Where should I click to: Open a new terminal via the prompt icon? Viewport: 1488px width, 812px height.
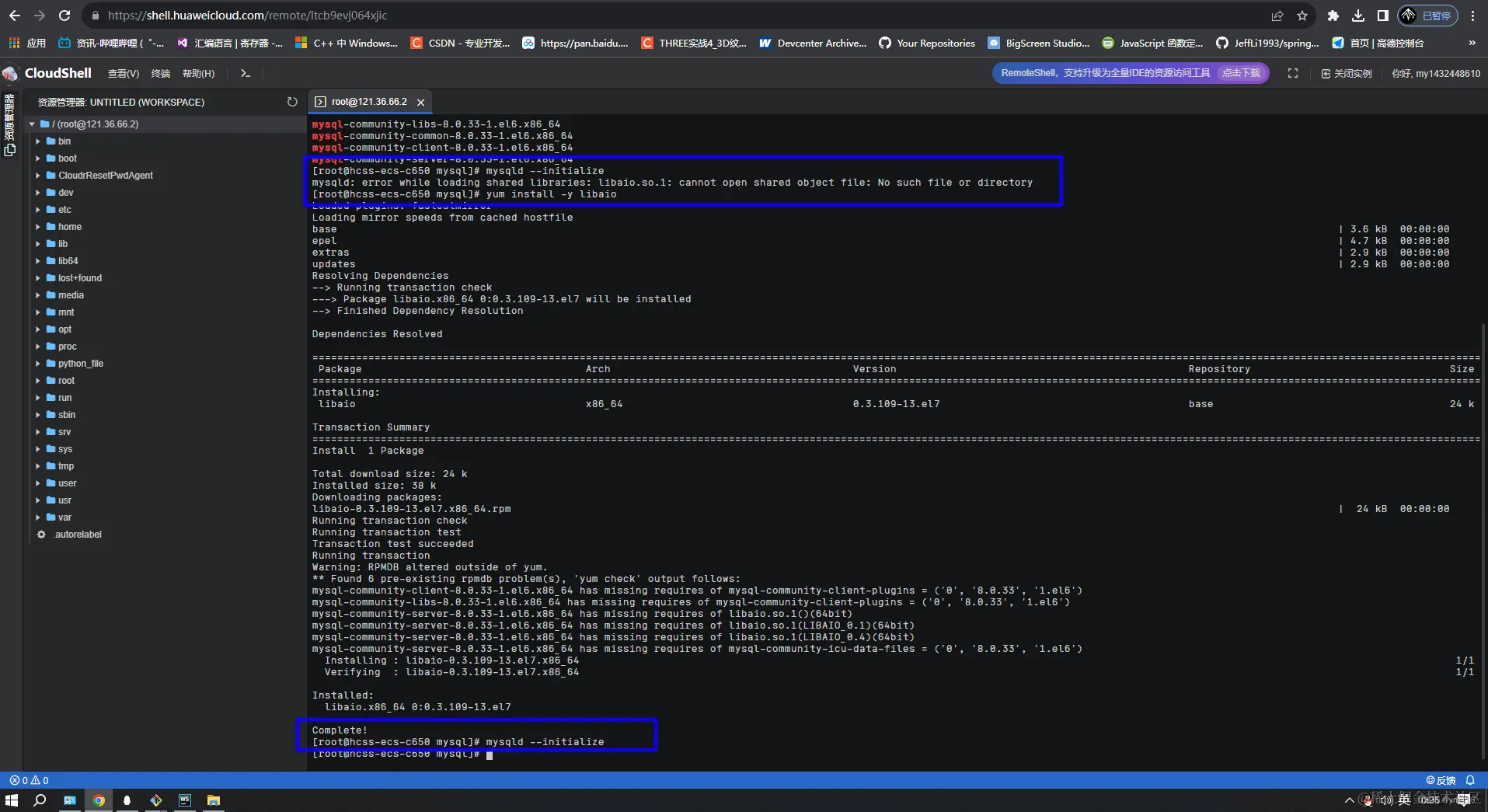coord(246,73)
